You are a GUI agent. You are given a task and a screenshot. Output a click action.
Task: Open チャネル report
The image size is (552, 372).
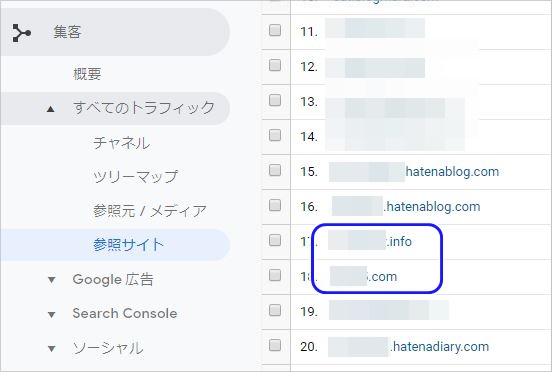122,143
